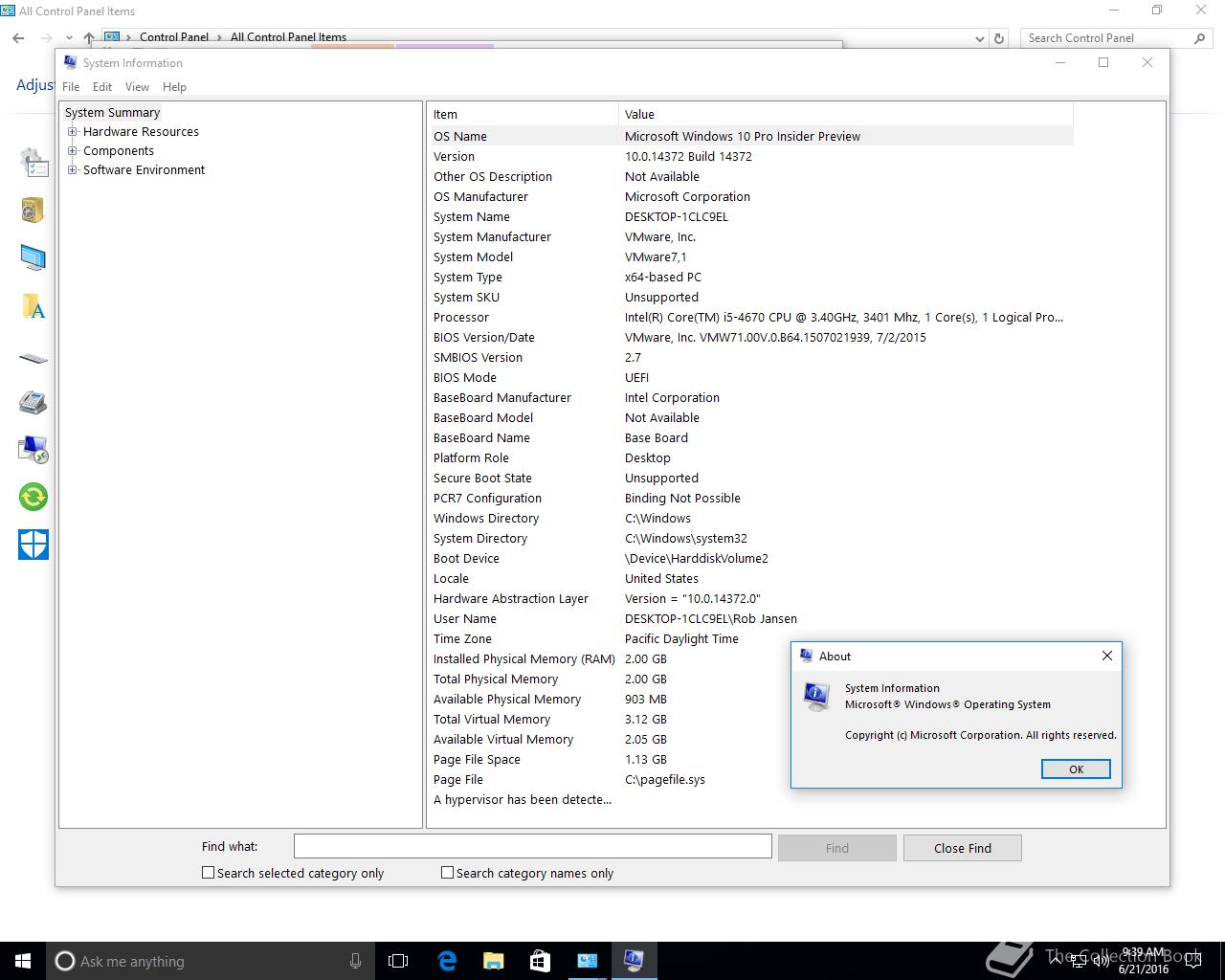Open address bar history dropdown
Image resolution: width=1225 pixels, height=980 pixels.
[x=979, y=38]
